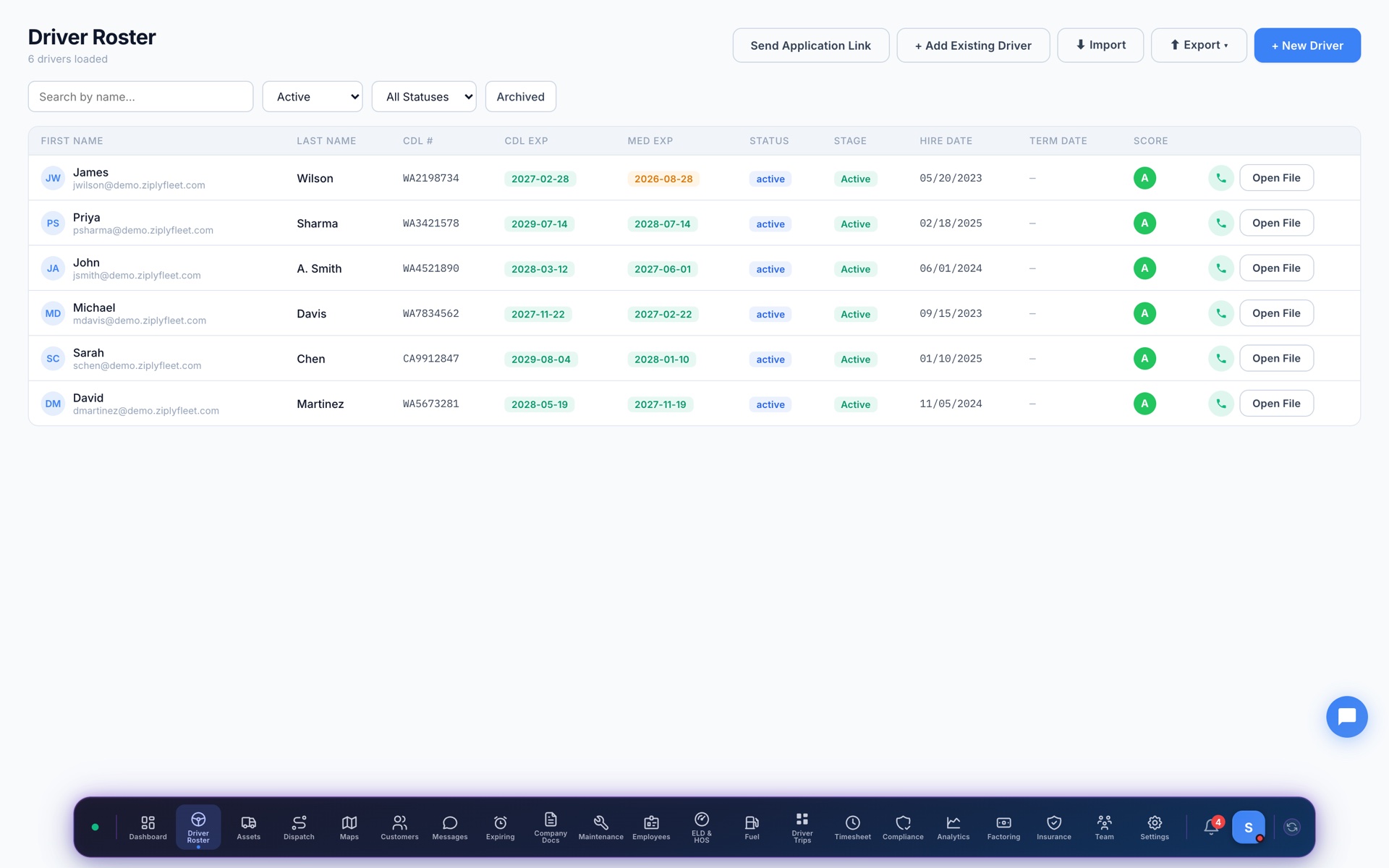Click the HIRE DATE column header

pos(946,141)
